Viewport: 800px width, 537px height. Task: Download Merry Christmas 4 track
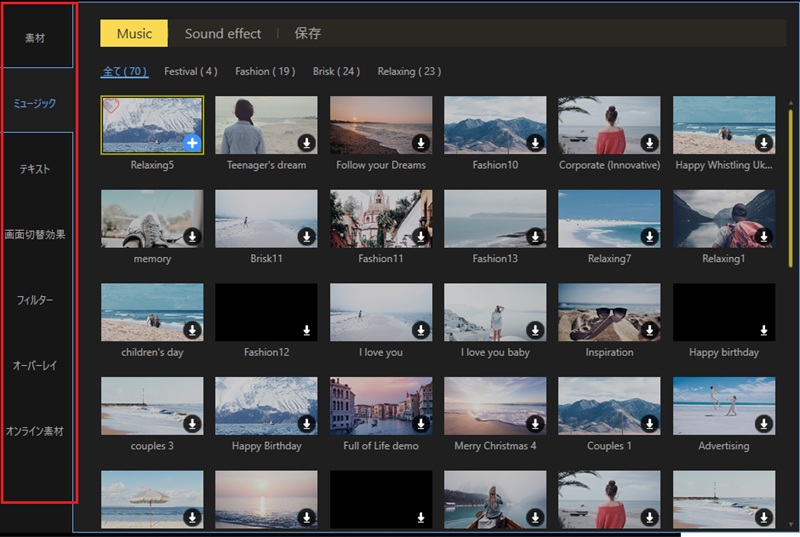[x=535, y=423]
